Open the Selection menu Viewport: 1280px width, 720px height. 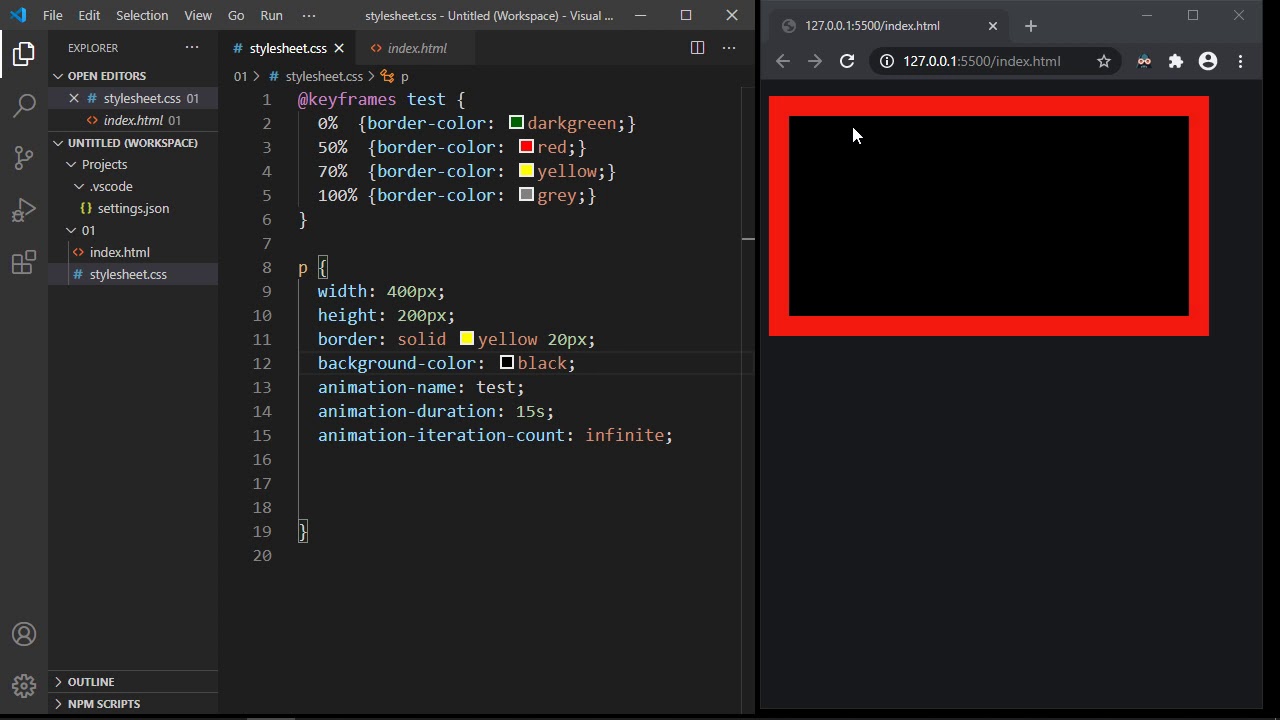(142, 15)
